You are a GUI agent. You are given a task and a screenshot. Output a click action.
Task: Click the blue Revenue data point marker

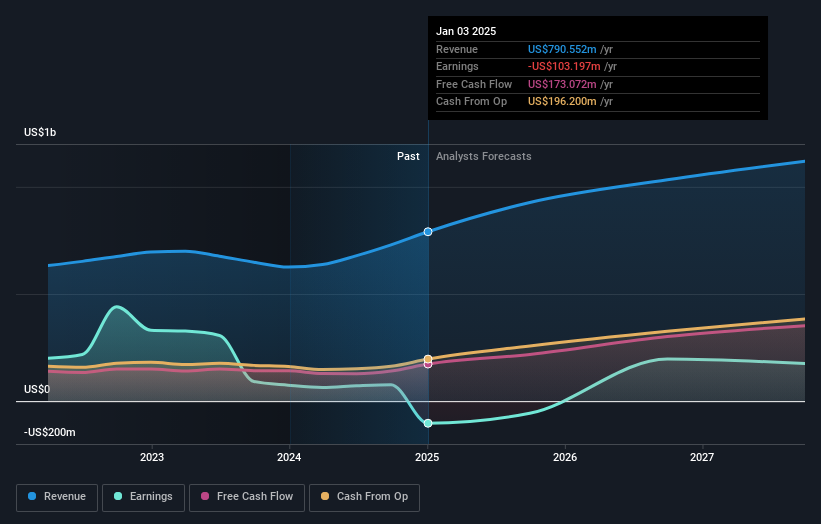[428, 231]
